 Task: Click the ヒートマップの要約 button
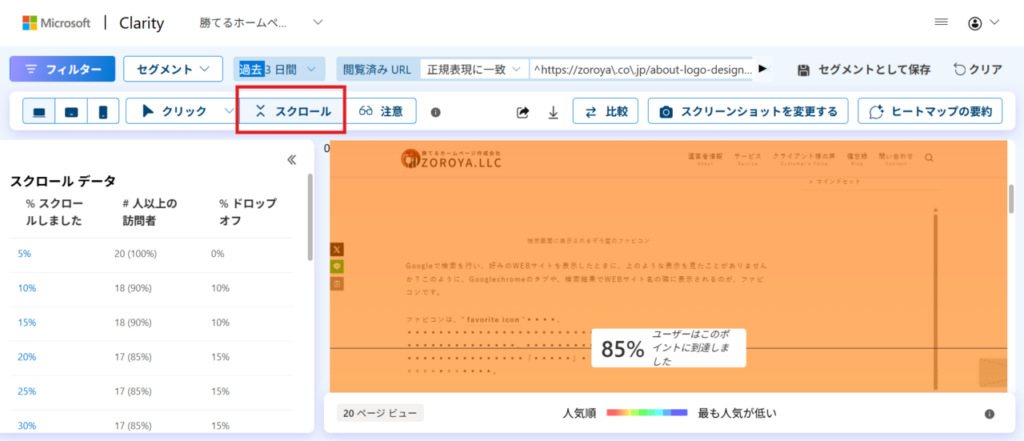tap(930, 112)
